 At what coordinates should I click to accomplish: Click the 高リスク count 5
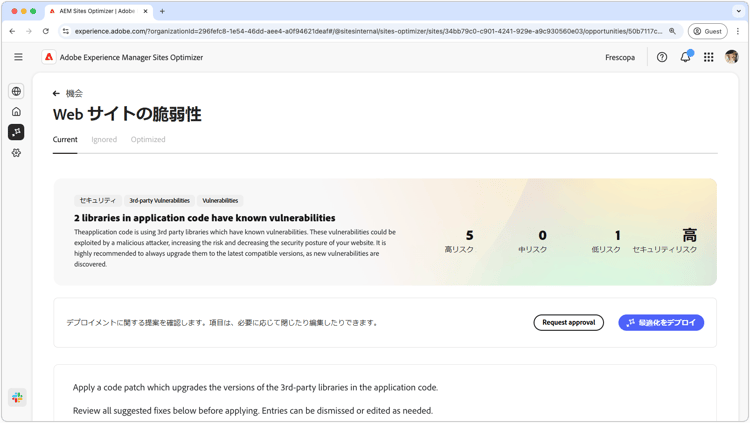coord(469,235)
